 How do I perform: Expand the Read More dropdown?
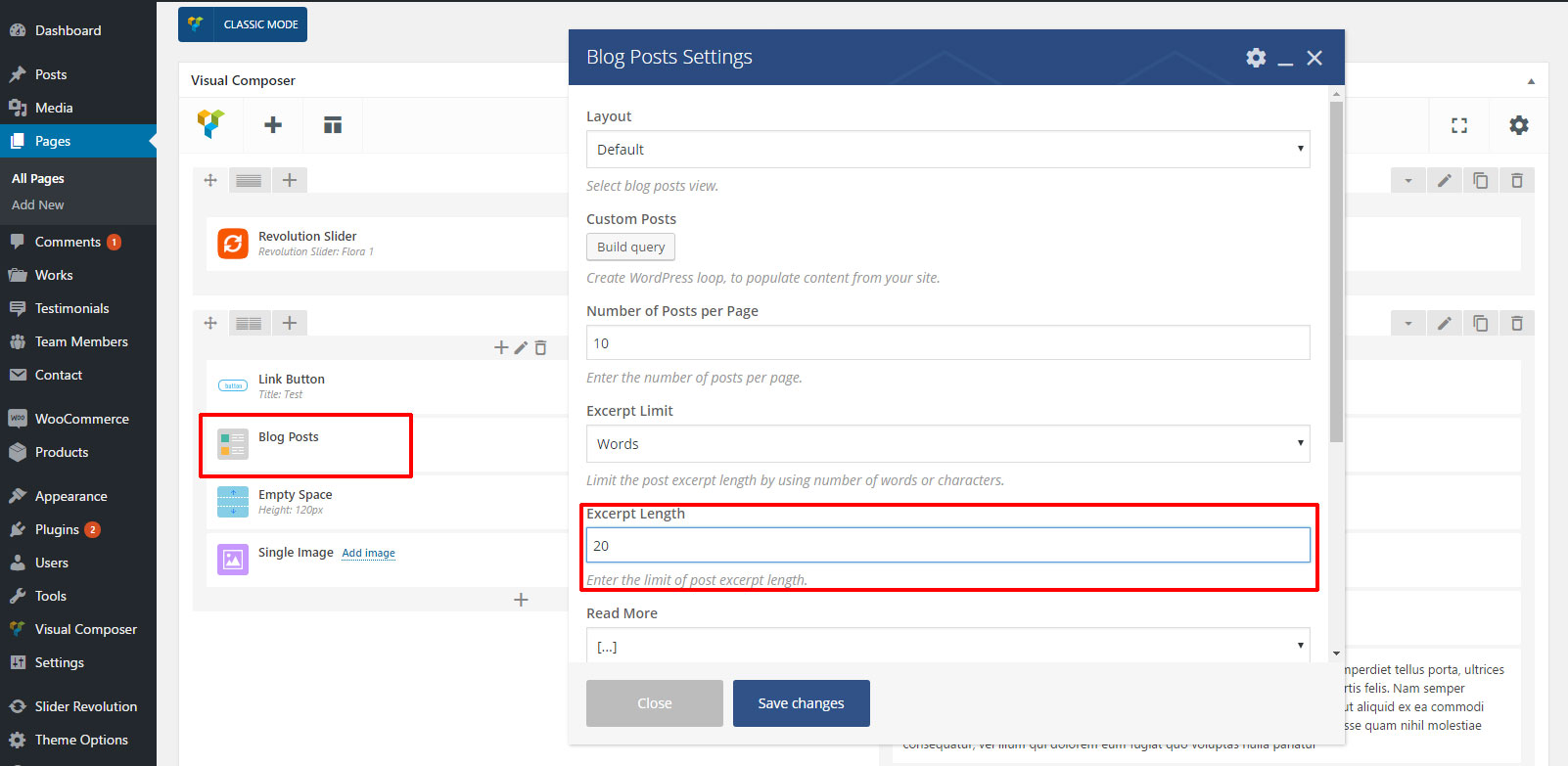coord(946,646)
